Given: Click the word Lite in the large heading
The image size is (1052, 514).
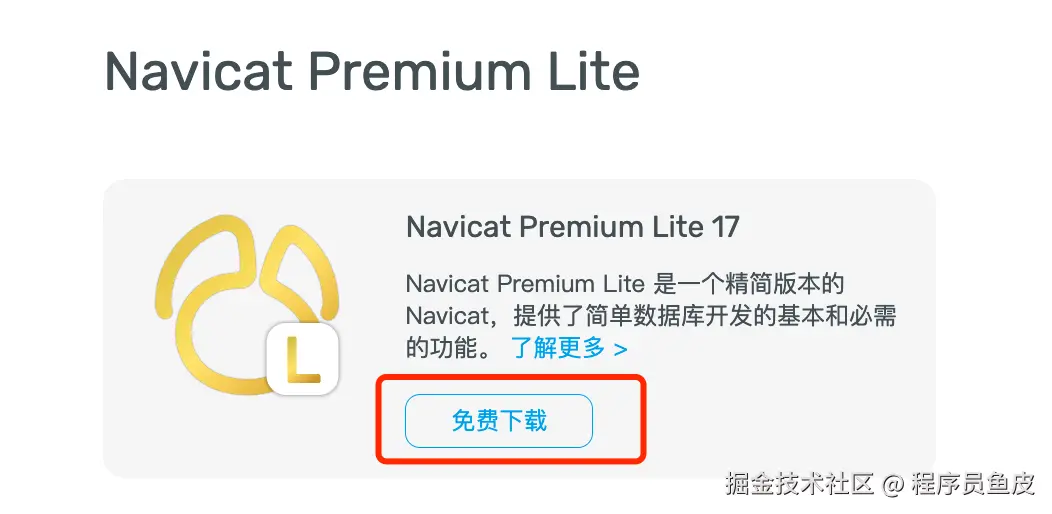Looking at the screenshot, I should pyautogui.click(x=594, y=70).
